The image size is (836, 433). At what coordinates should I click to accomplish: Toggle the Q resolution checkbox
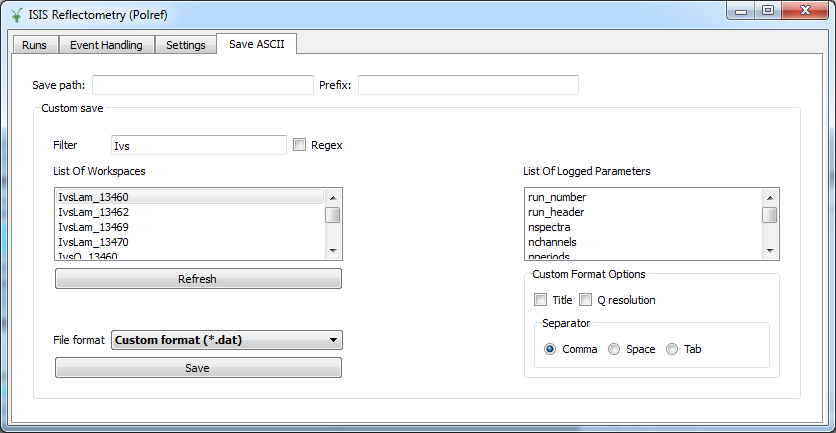coord(587,300)
